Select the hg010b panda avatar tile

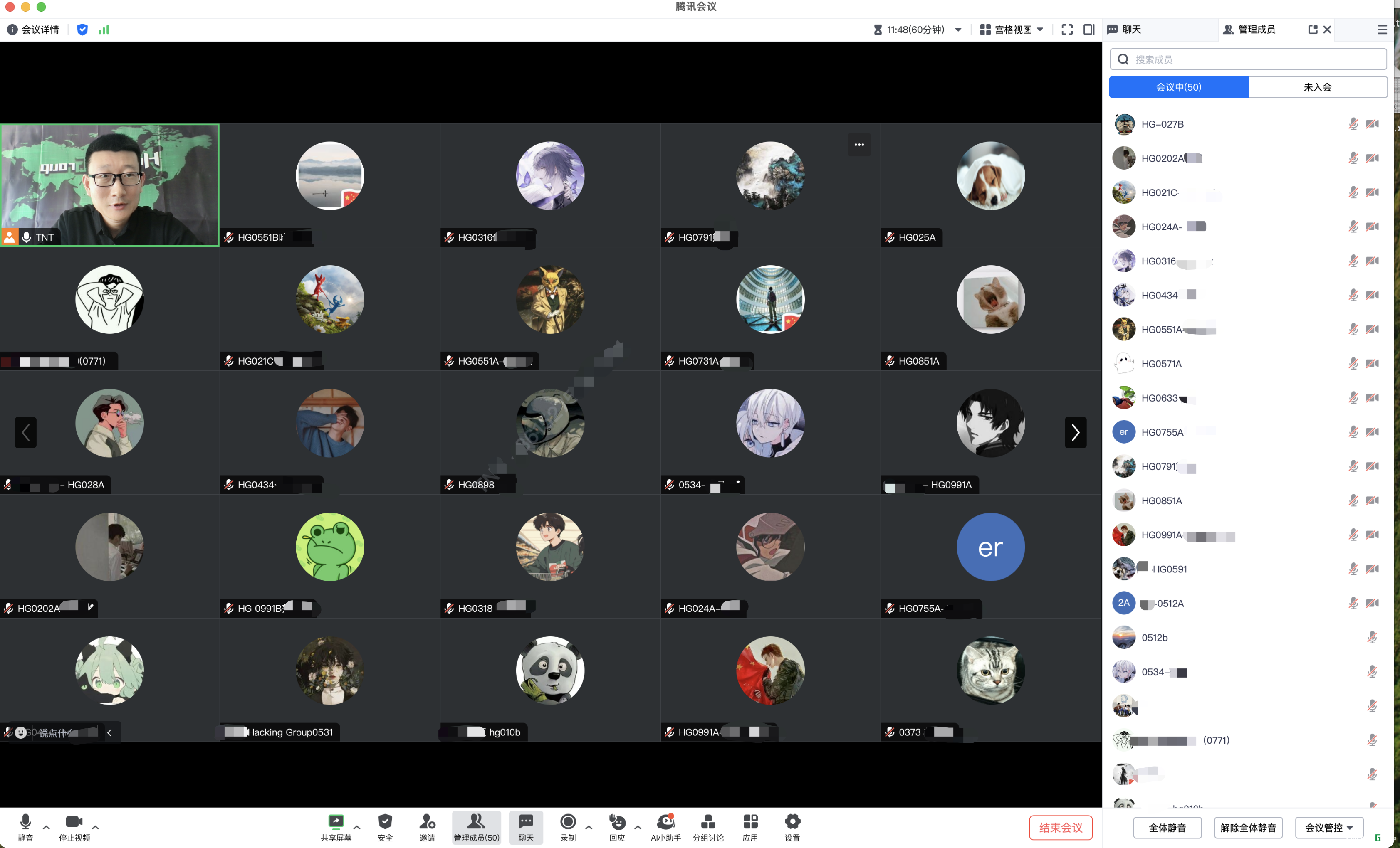pos(550,680)
